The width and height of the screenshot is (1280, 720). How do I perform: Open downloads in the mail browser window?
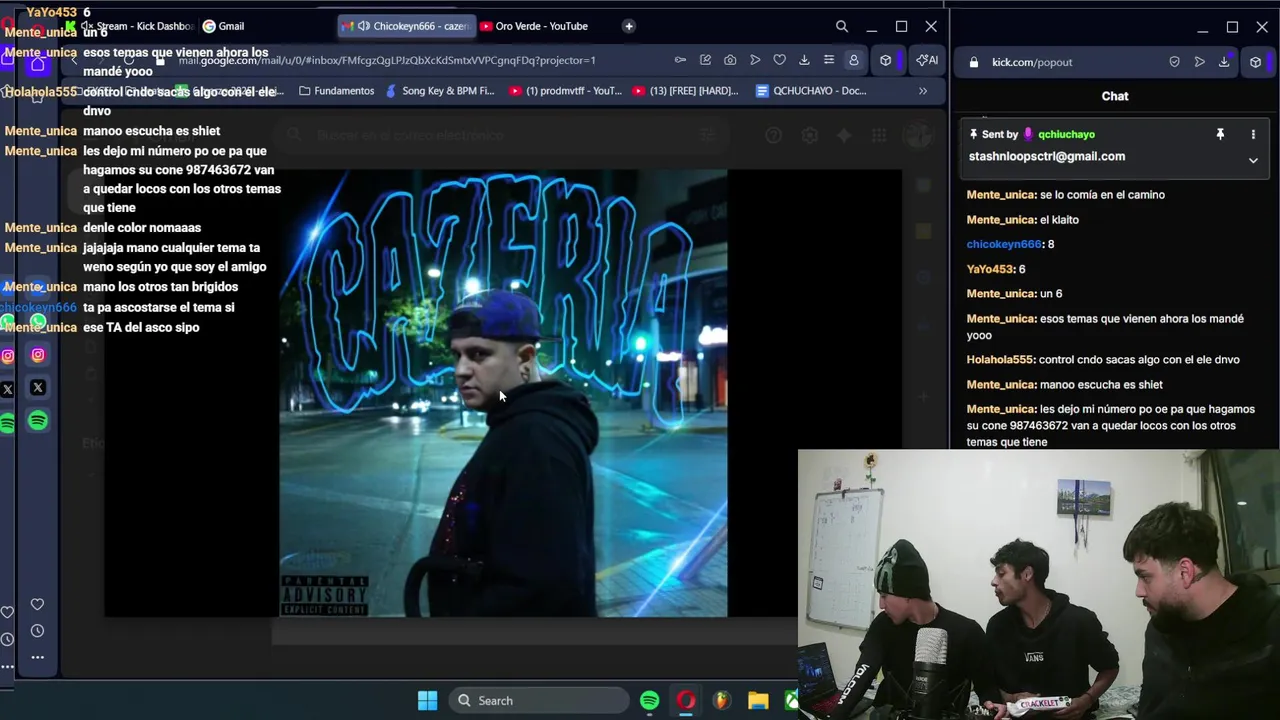point(804,60)
